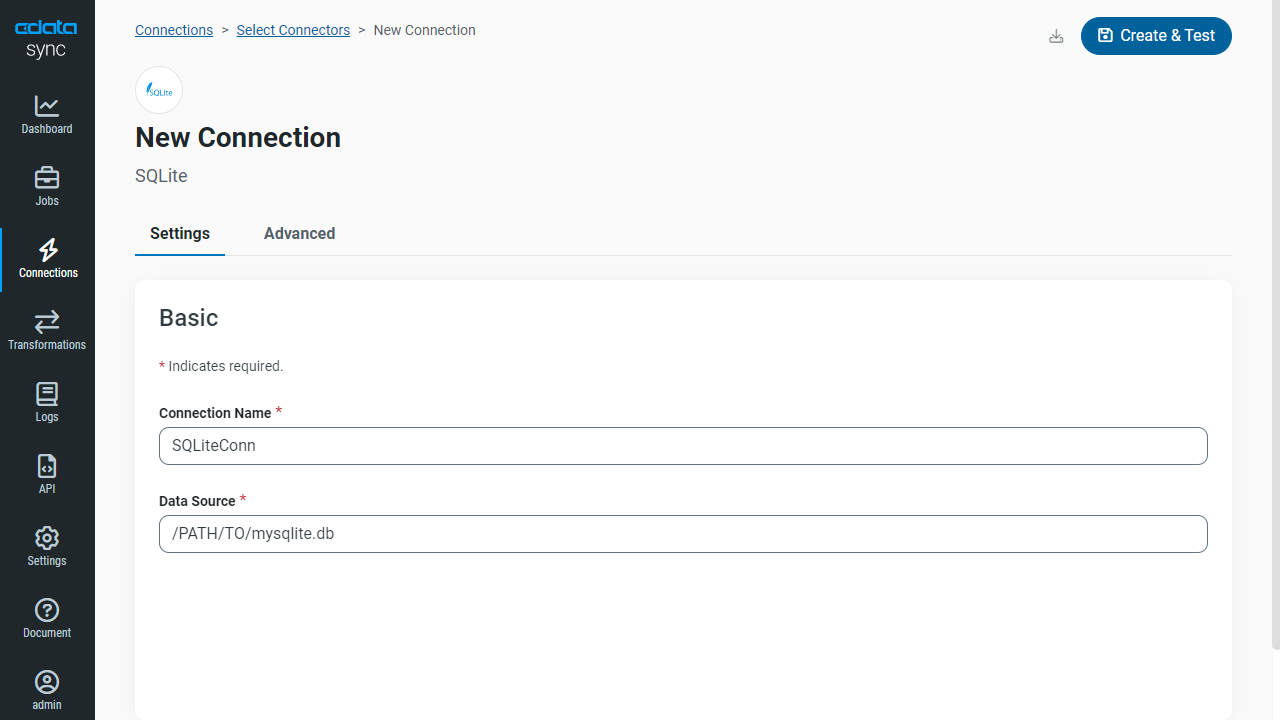Viewport: 1280px width, 720px height.
Task: Open Transformations arrows icon
Action: 47,322
